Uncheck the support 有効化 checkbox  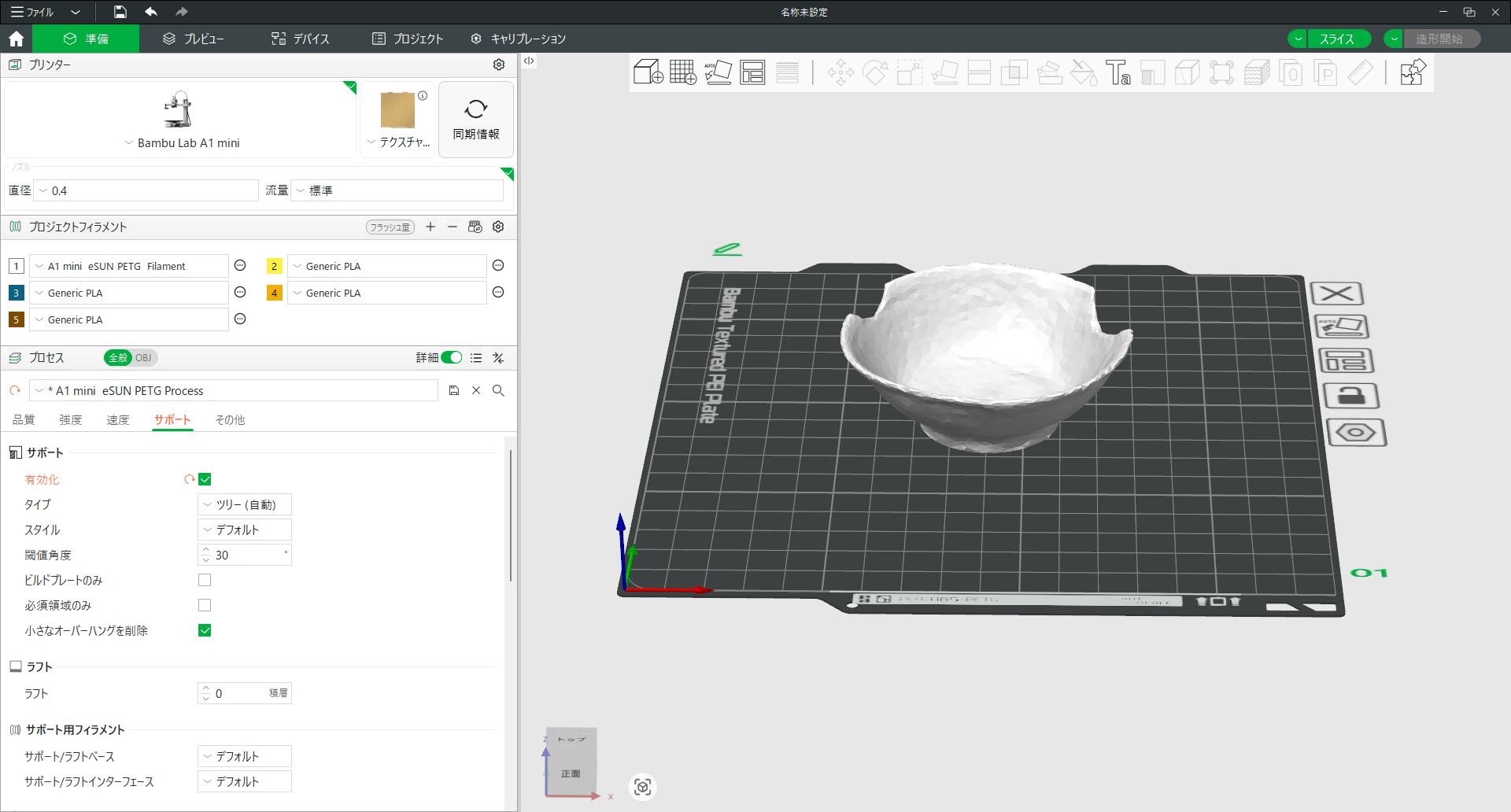click(x=205, y=479)
